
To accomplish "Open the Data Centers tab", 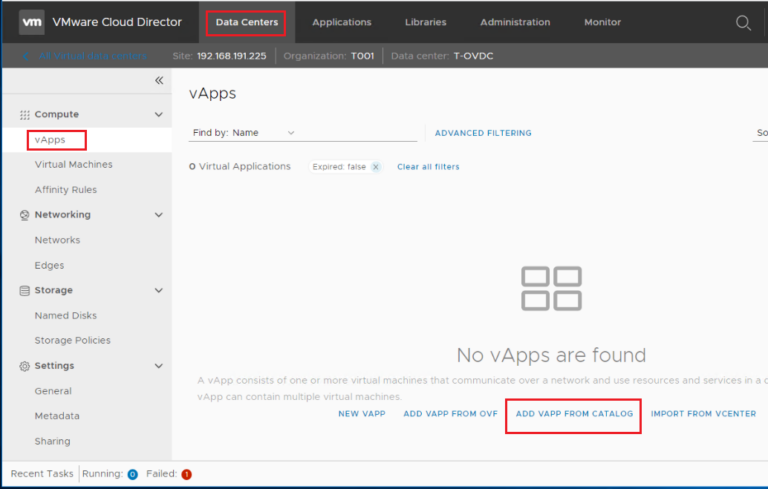I will tap(247, 22).
